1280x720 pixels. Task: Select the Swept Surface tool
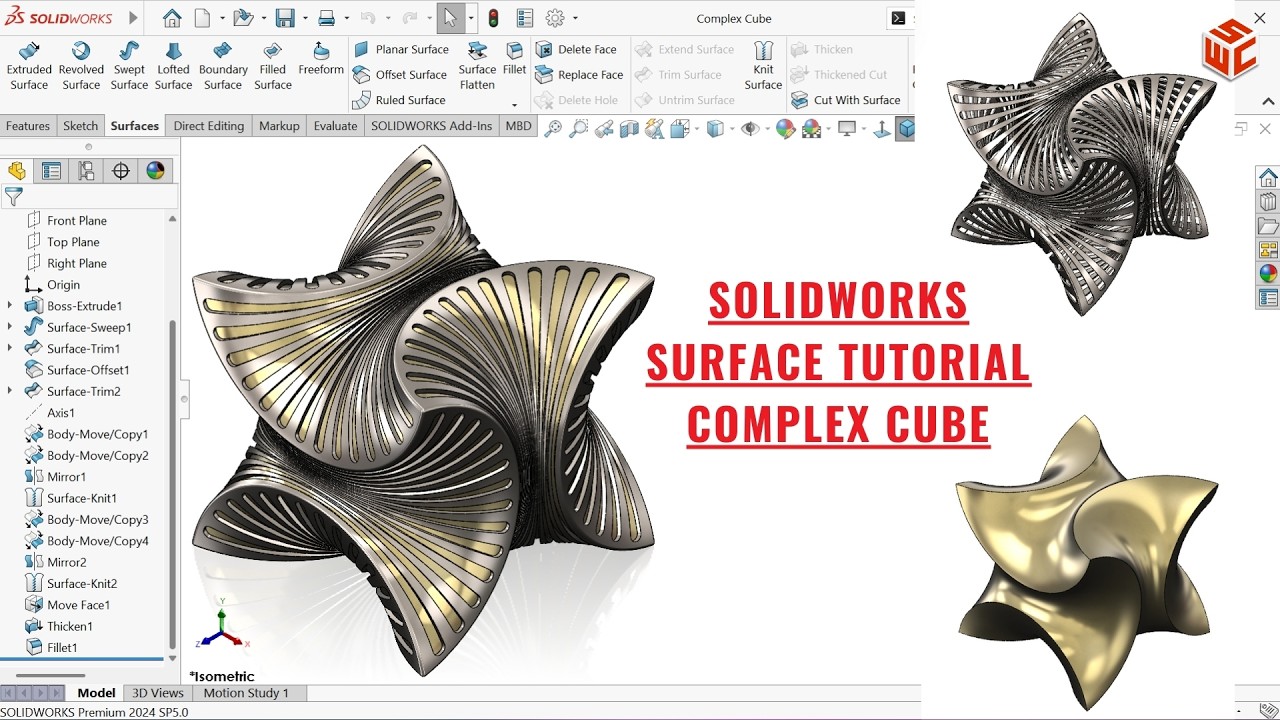coord(129,66)
